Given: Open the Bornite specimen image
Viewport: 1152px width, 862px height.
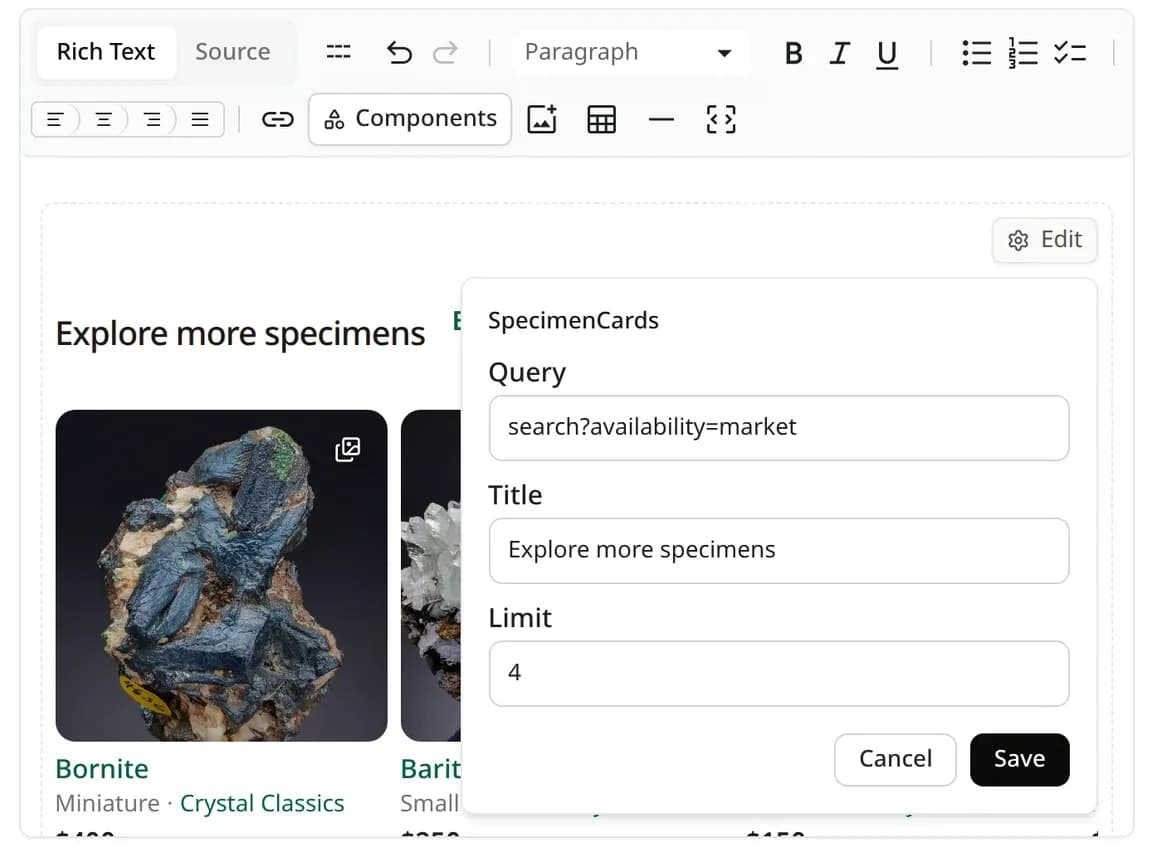Looking at the screenshot, I should 221,575.
